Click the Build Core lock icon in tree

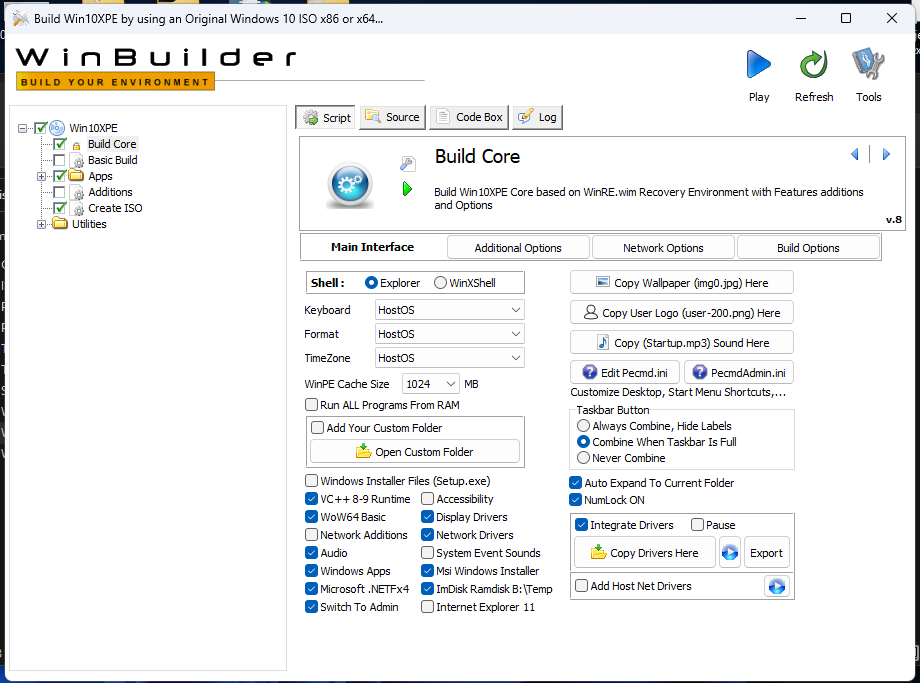click(x=76, y=145)
